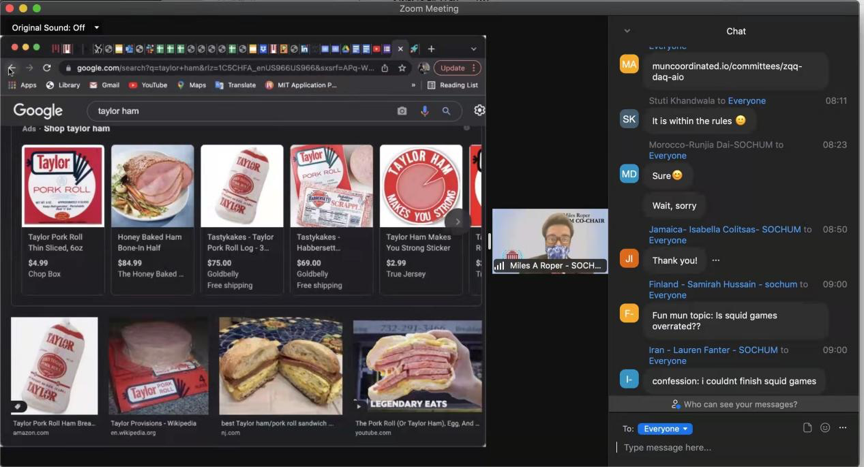Toggle Original Sound: Off

point(48,28)
